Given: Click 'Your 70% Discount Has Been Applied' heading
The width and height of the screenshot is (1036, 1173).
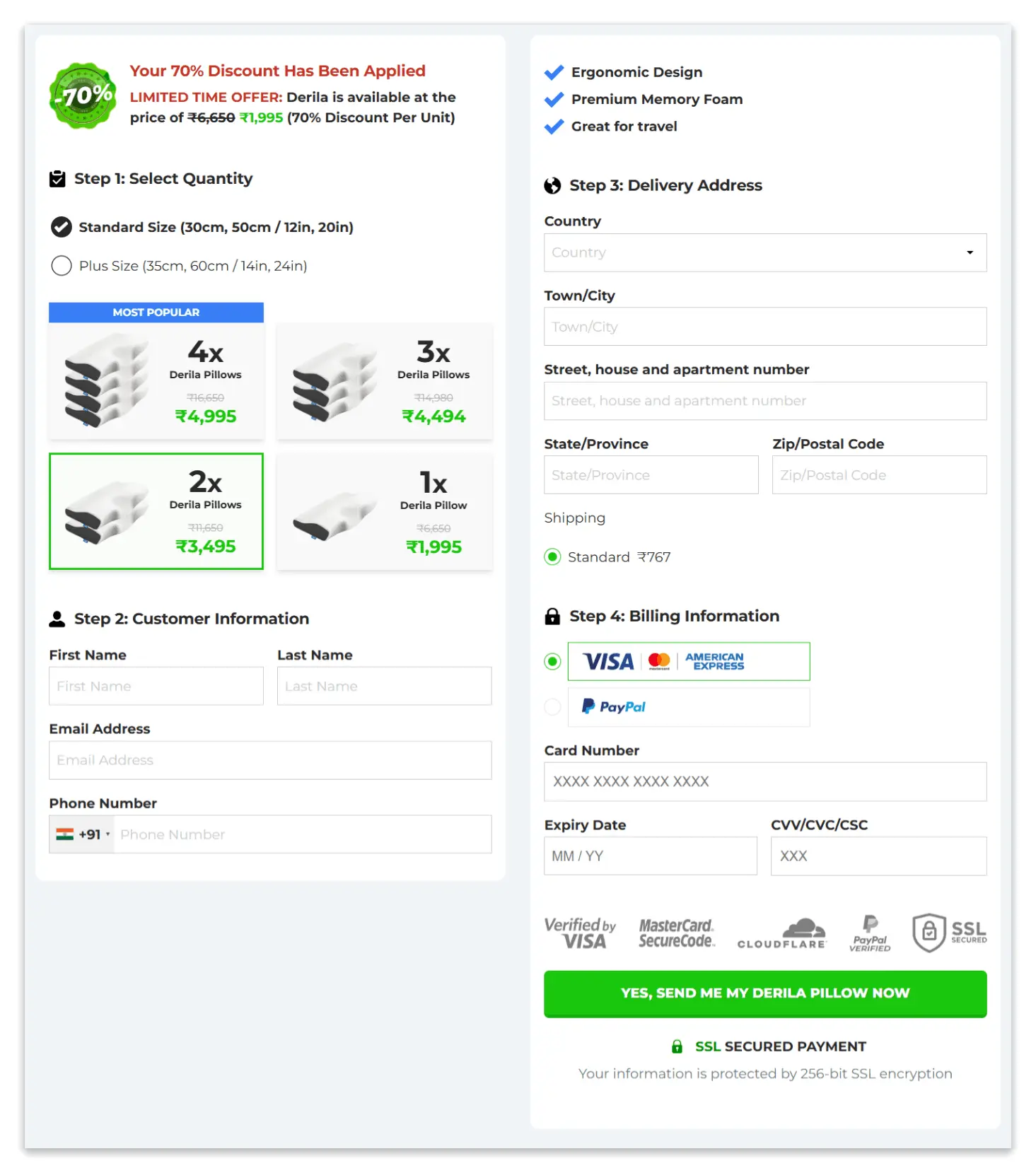Looking at the screenshot, I should point(278,71).
